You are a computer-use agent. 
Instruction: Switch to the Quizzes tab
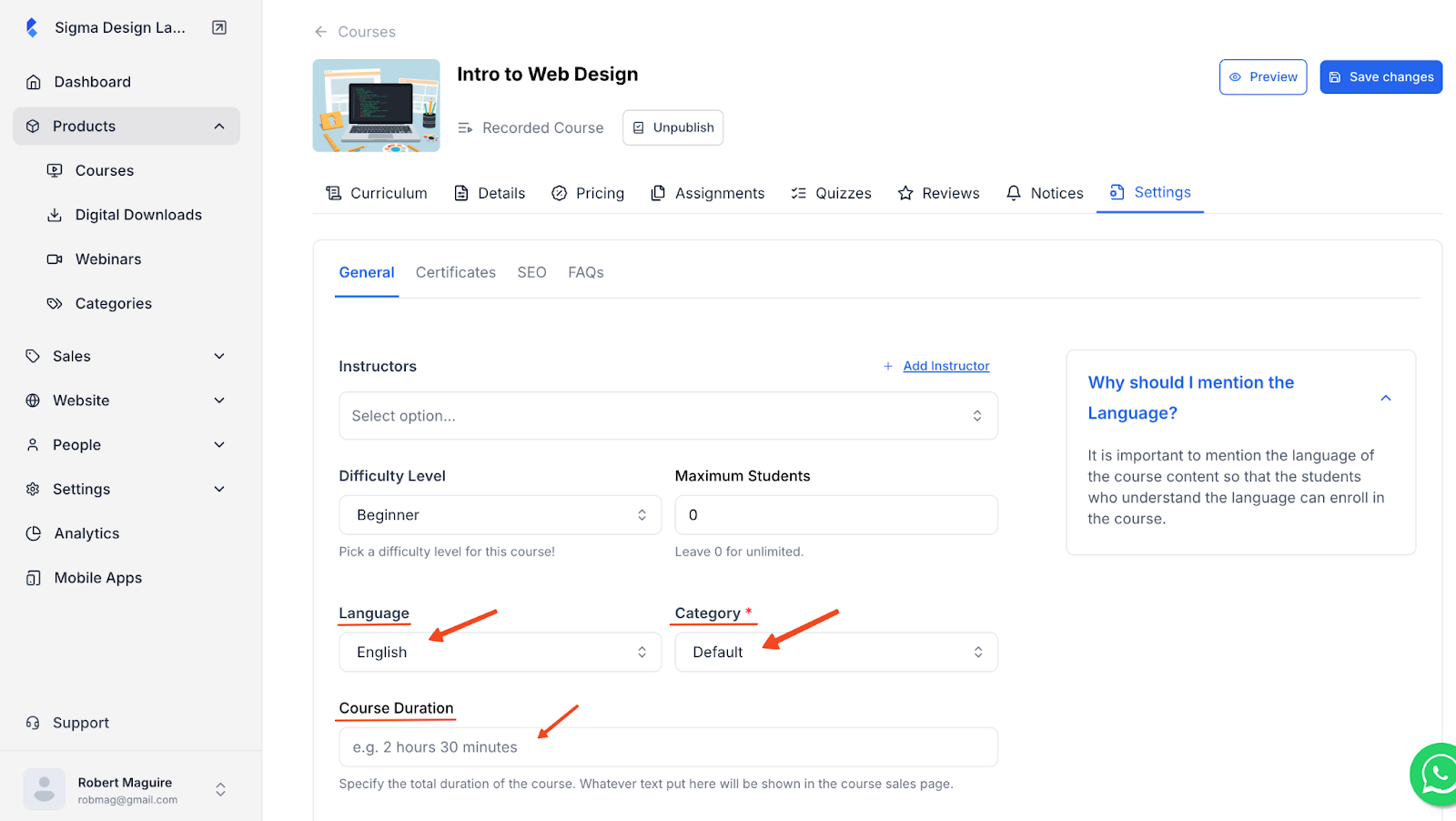(832, 193)
